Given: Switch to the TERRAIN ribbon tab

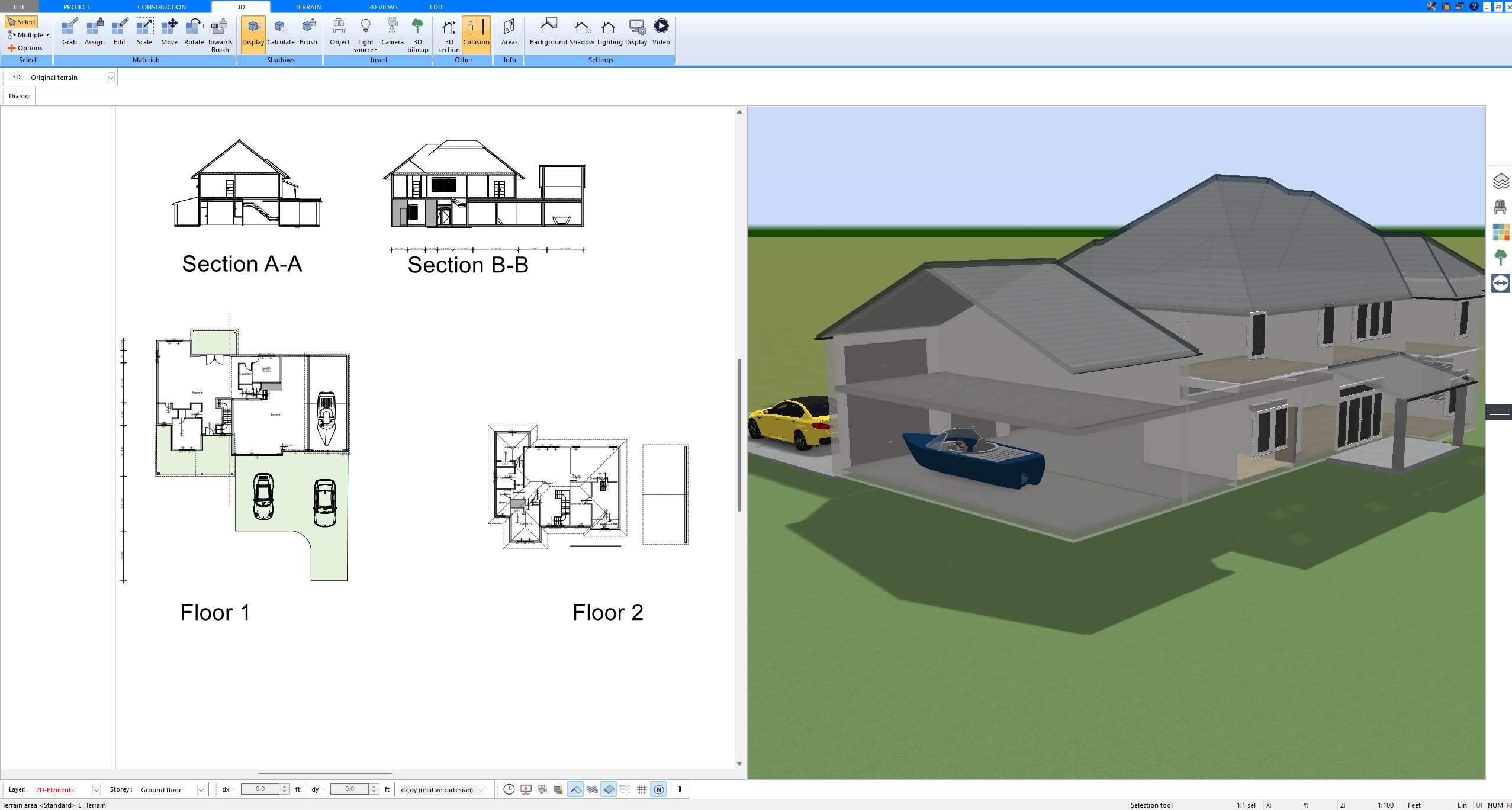Looking at the screenshot, I should [x=307, y=7].
